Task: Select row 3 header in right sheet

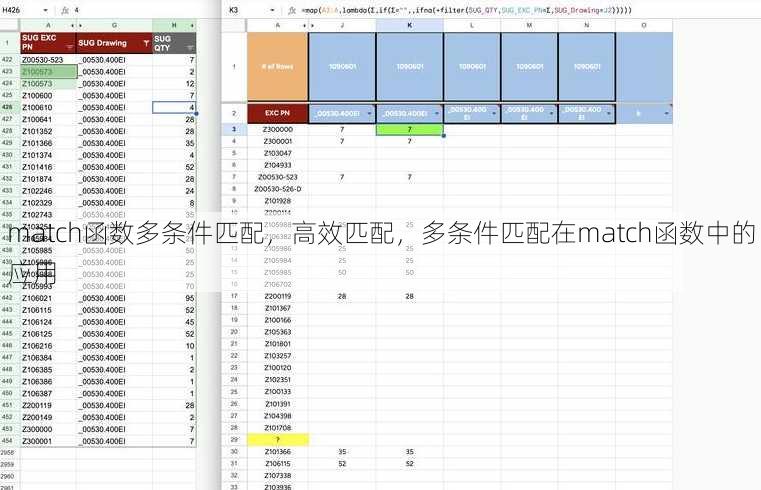Action: pos(234,130)
